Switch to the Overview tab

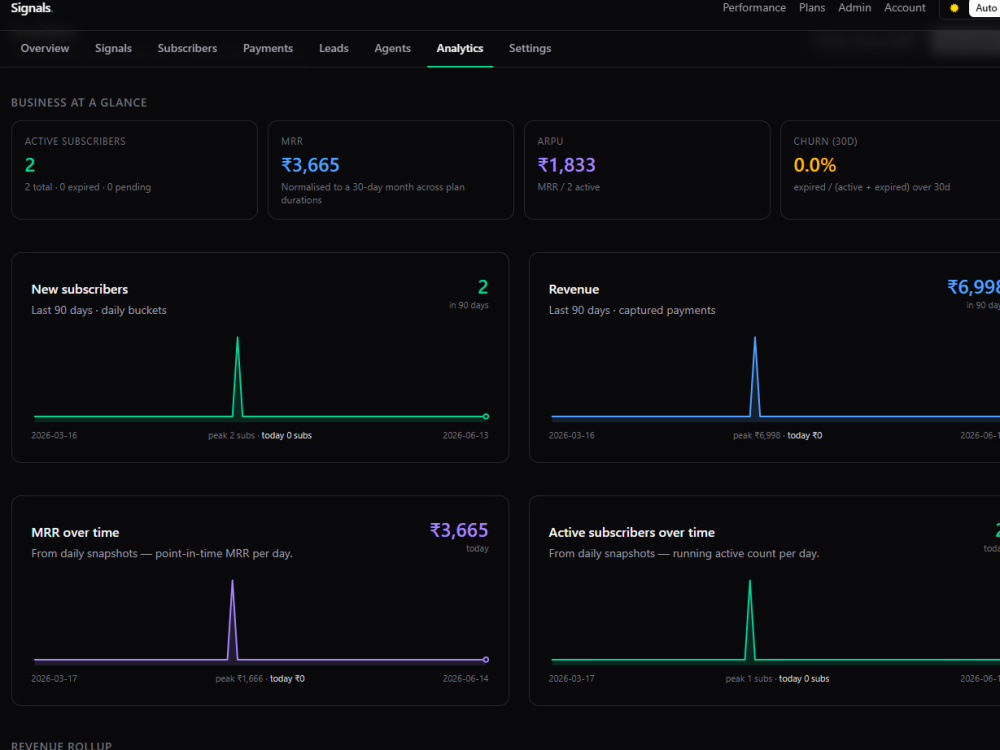point(45,48)
